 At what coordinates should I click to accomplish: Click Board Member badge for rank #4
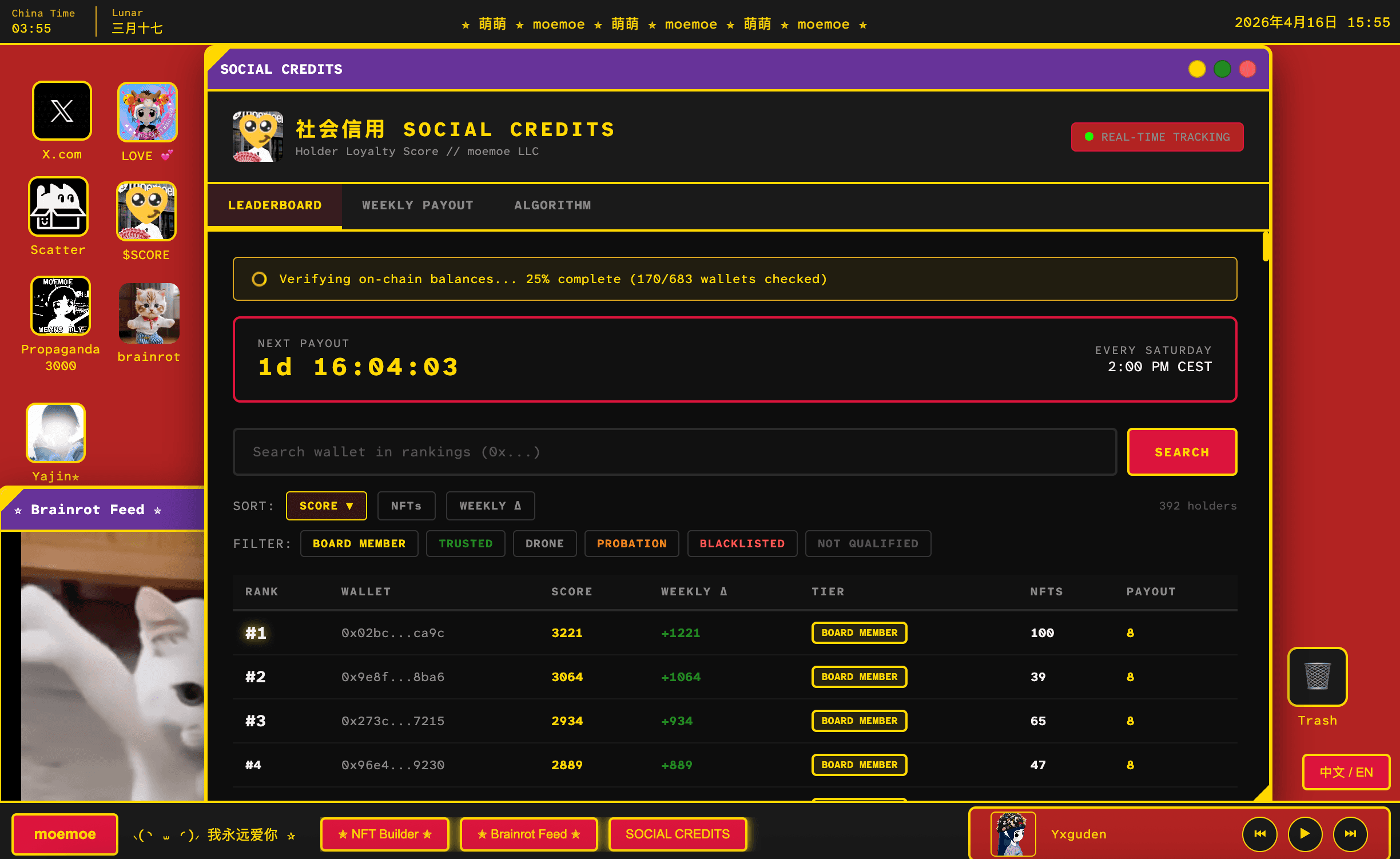tap(860, 765)
